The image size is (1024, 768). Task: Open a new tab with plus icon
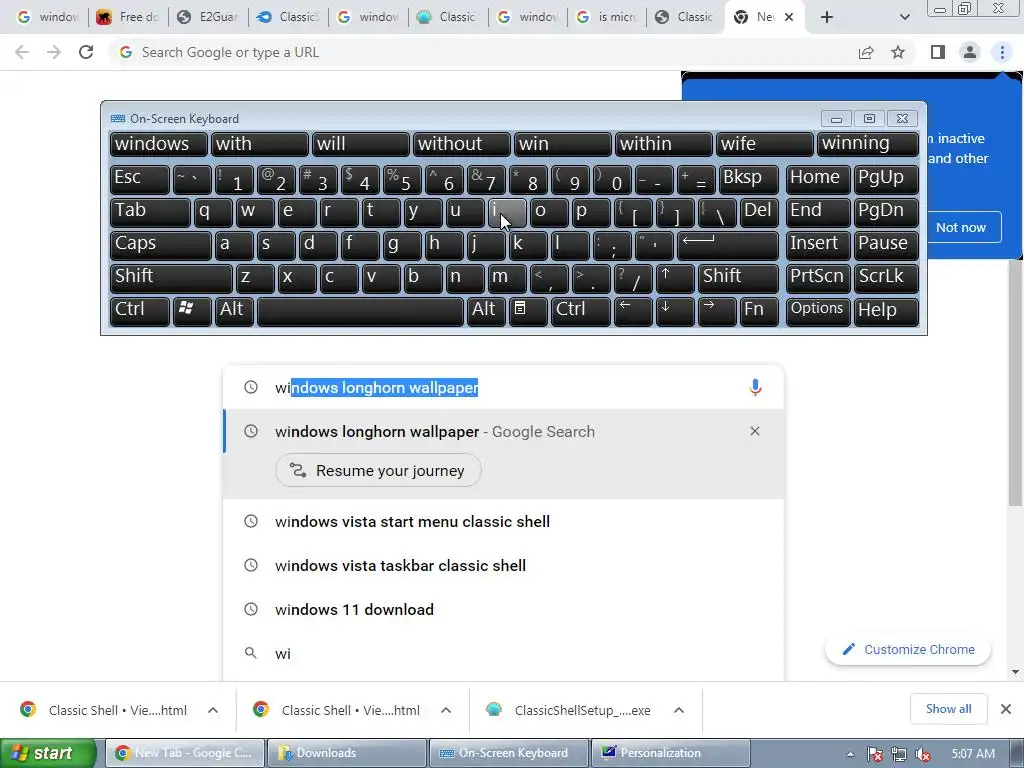point(827,17)
